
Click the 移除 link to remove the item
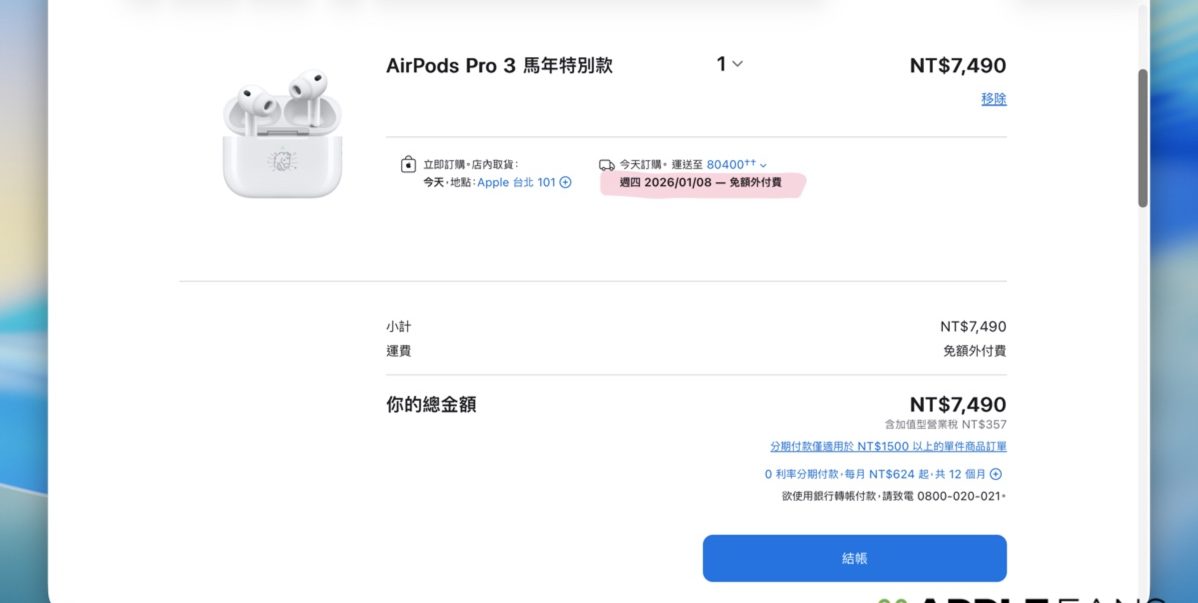pyautogui.click(x=993, y=99)
